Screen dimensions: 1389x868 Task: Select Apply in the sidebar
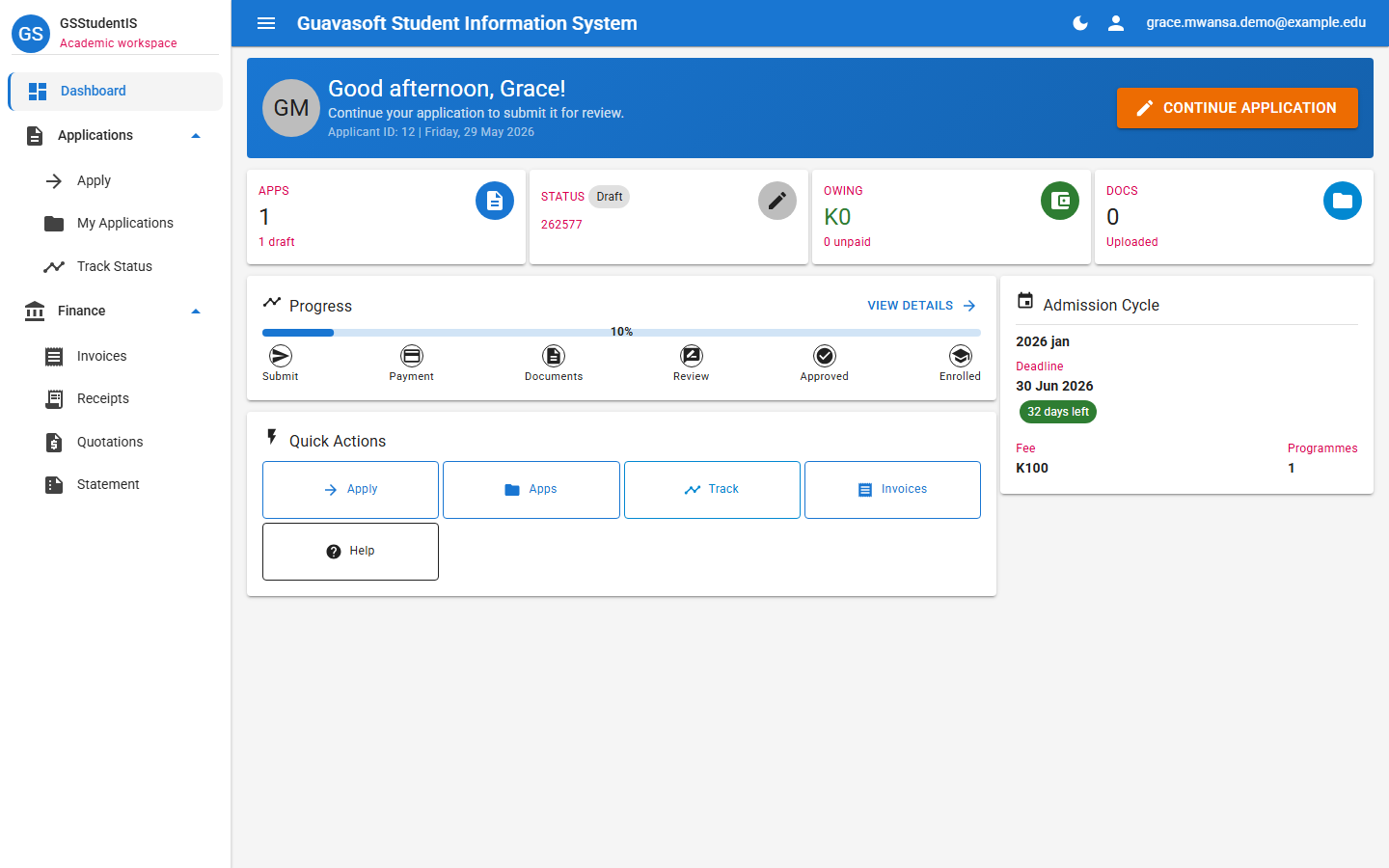116,181
